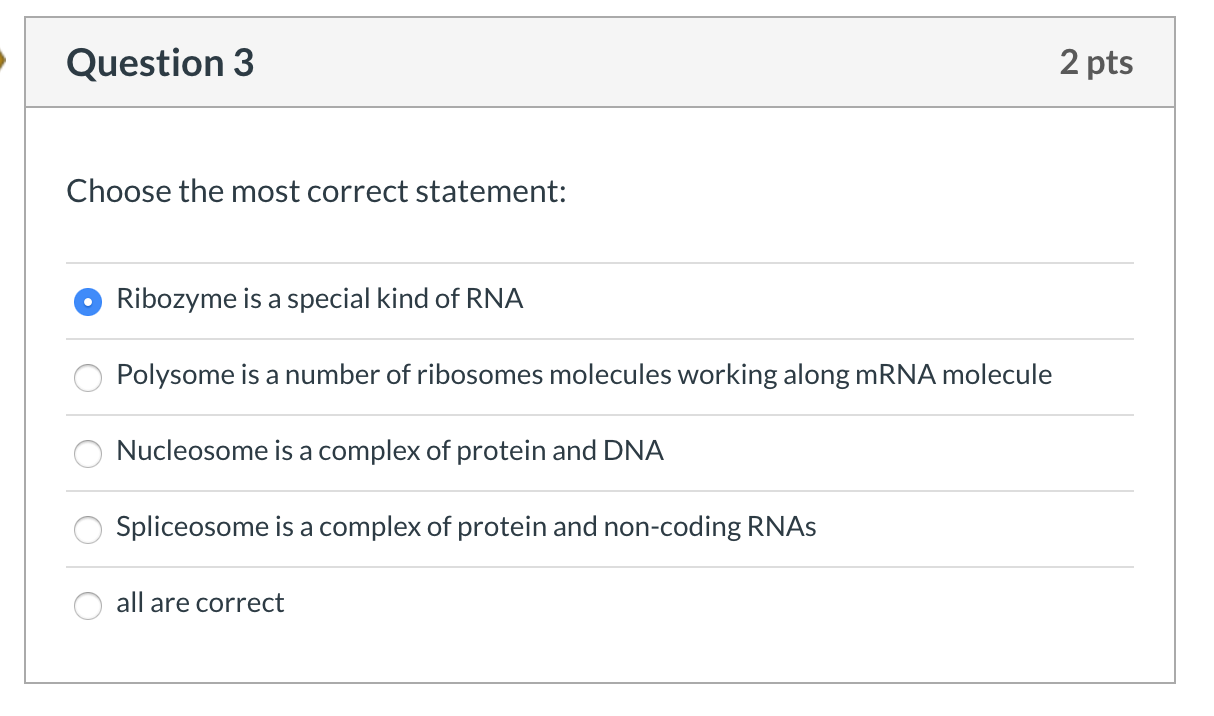Image resolution: width=1214 pixels, height=716 pixels.
Task: Click the "all are correct" answer label
Action: coord(200,603)
